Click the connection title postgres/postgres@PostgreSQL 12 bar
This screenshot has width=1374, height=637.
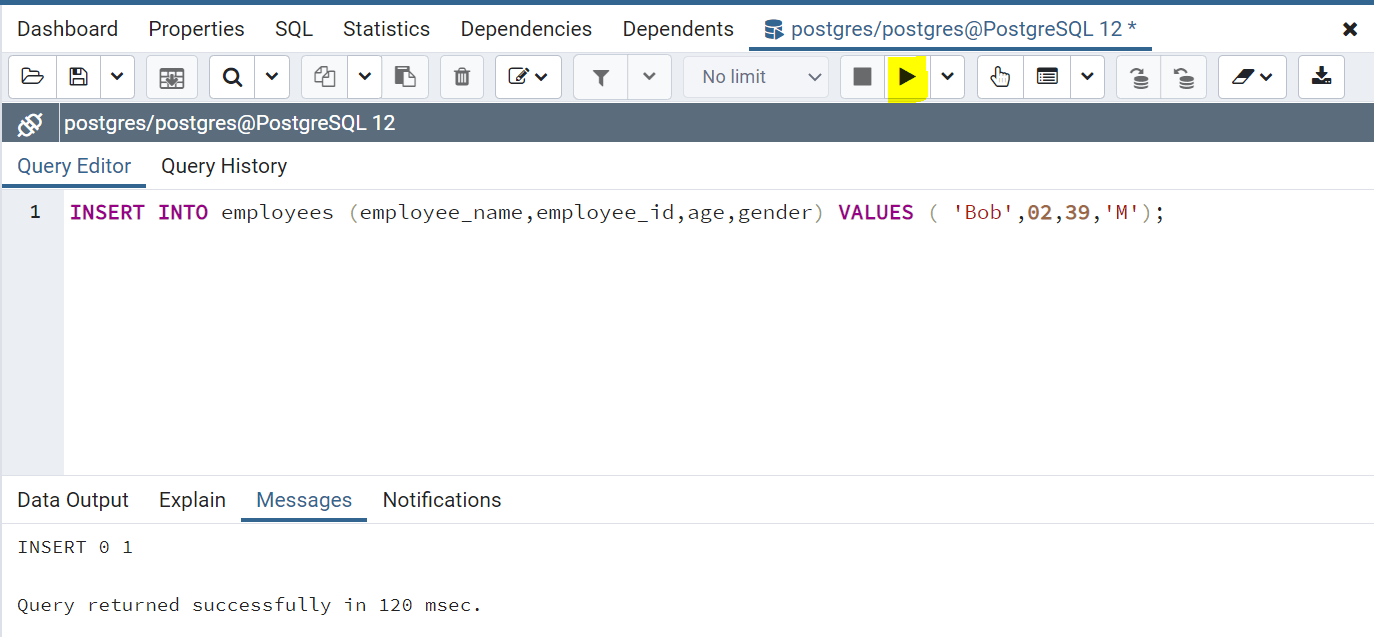point(230,124)
